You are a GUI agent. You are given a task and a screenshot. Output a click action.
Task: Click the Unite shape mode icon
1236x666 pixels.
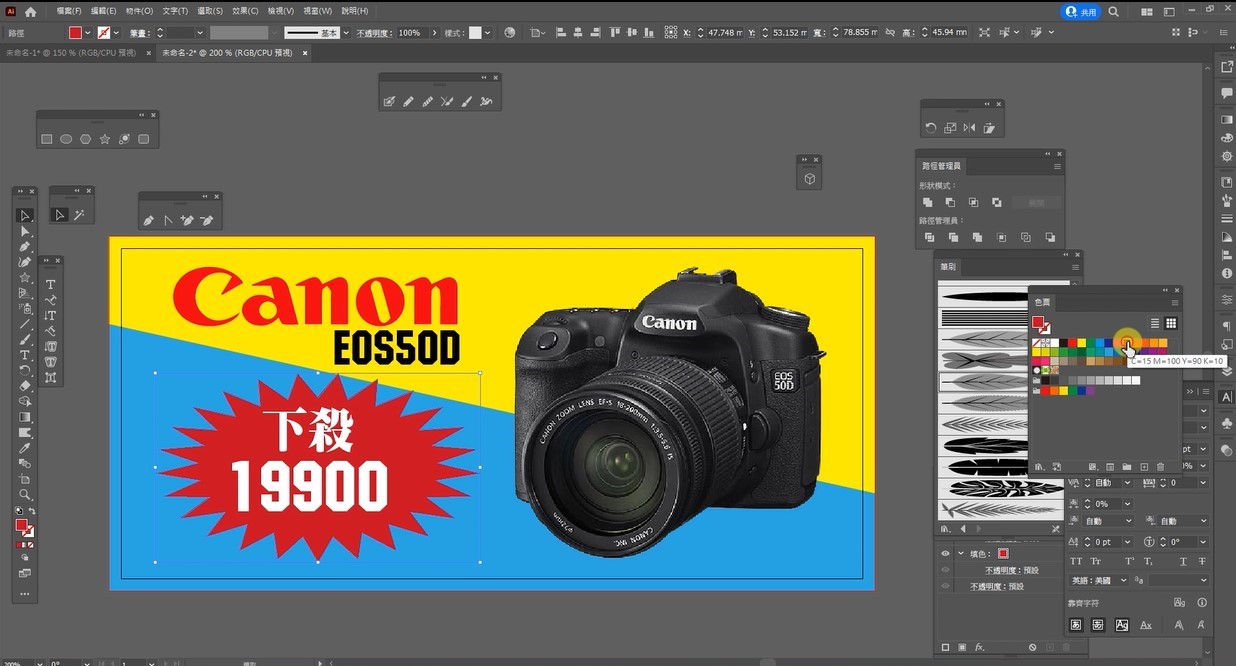928,202
